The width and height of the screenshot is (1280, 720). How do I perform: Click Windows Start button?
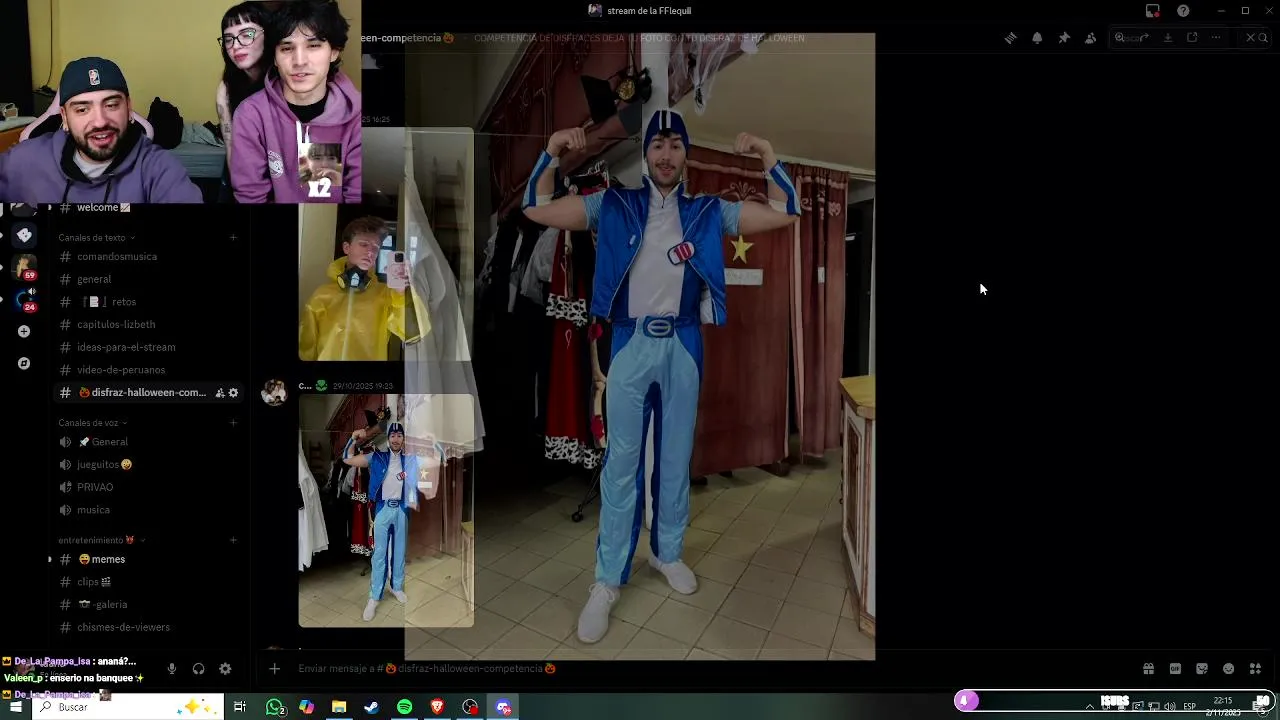[15, 707]
